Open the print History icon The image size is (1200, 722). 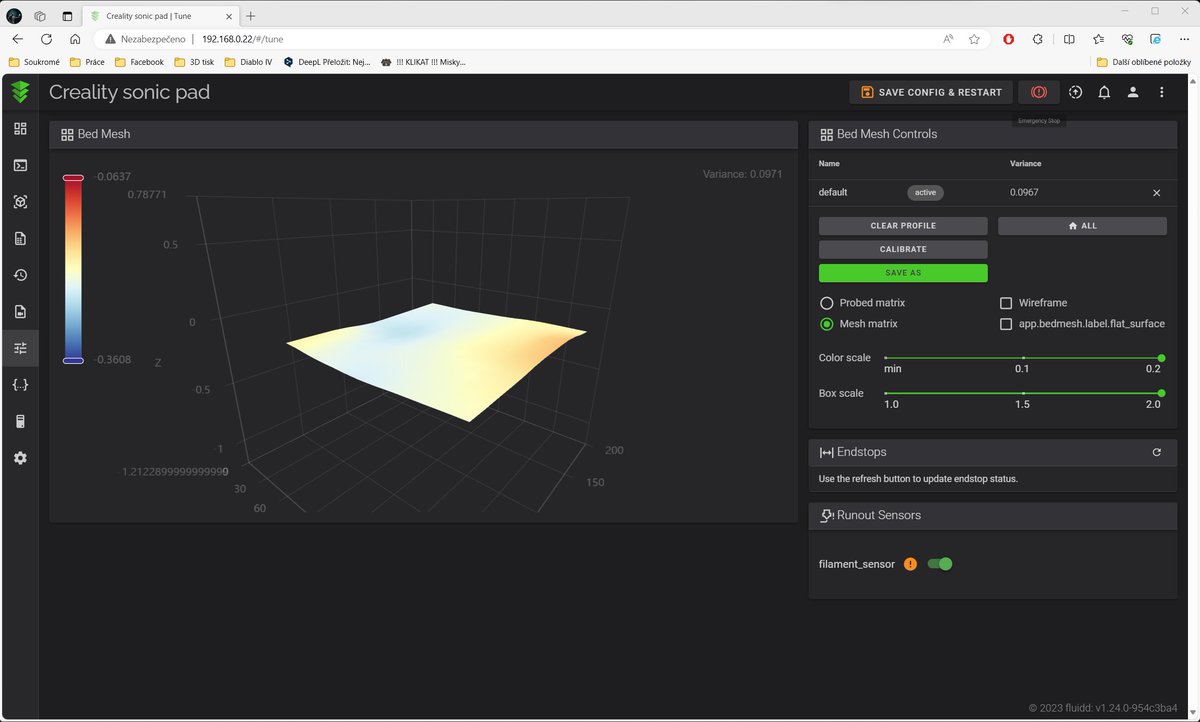20,275
